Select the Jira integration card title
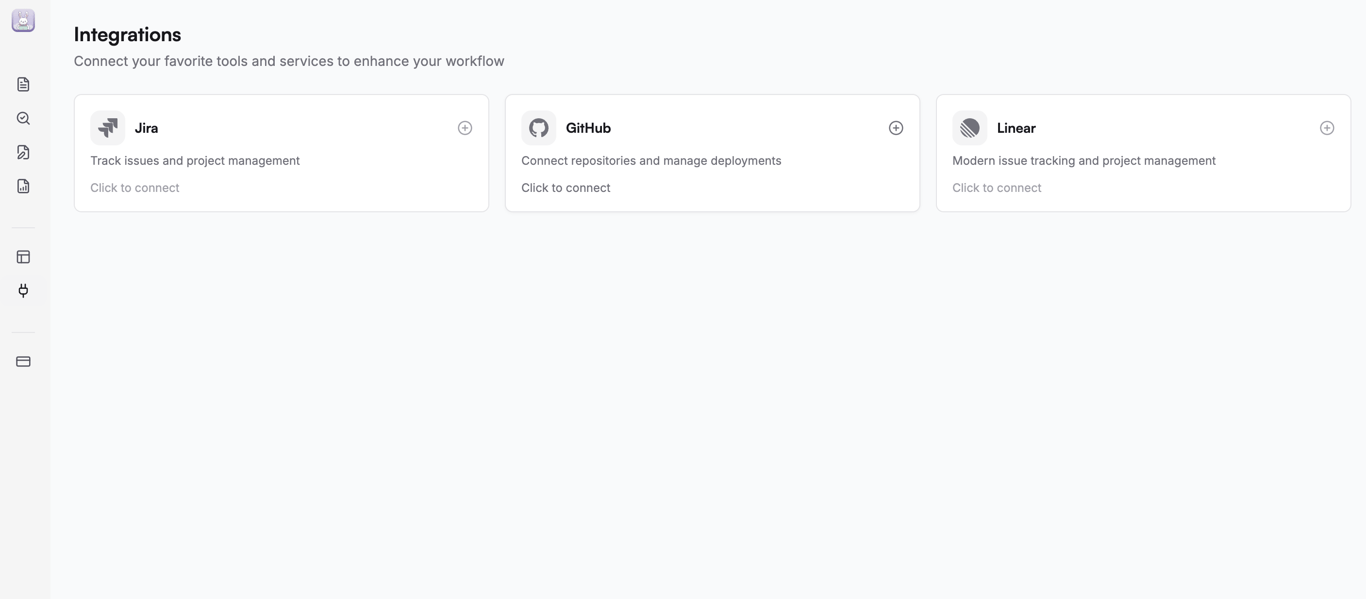This screenshot has height=599, width=1366. (147, 128)
